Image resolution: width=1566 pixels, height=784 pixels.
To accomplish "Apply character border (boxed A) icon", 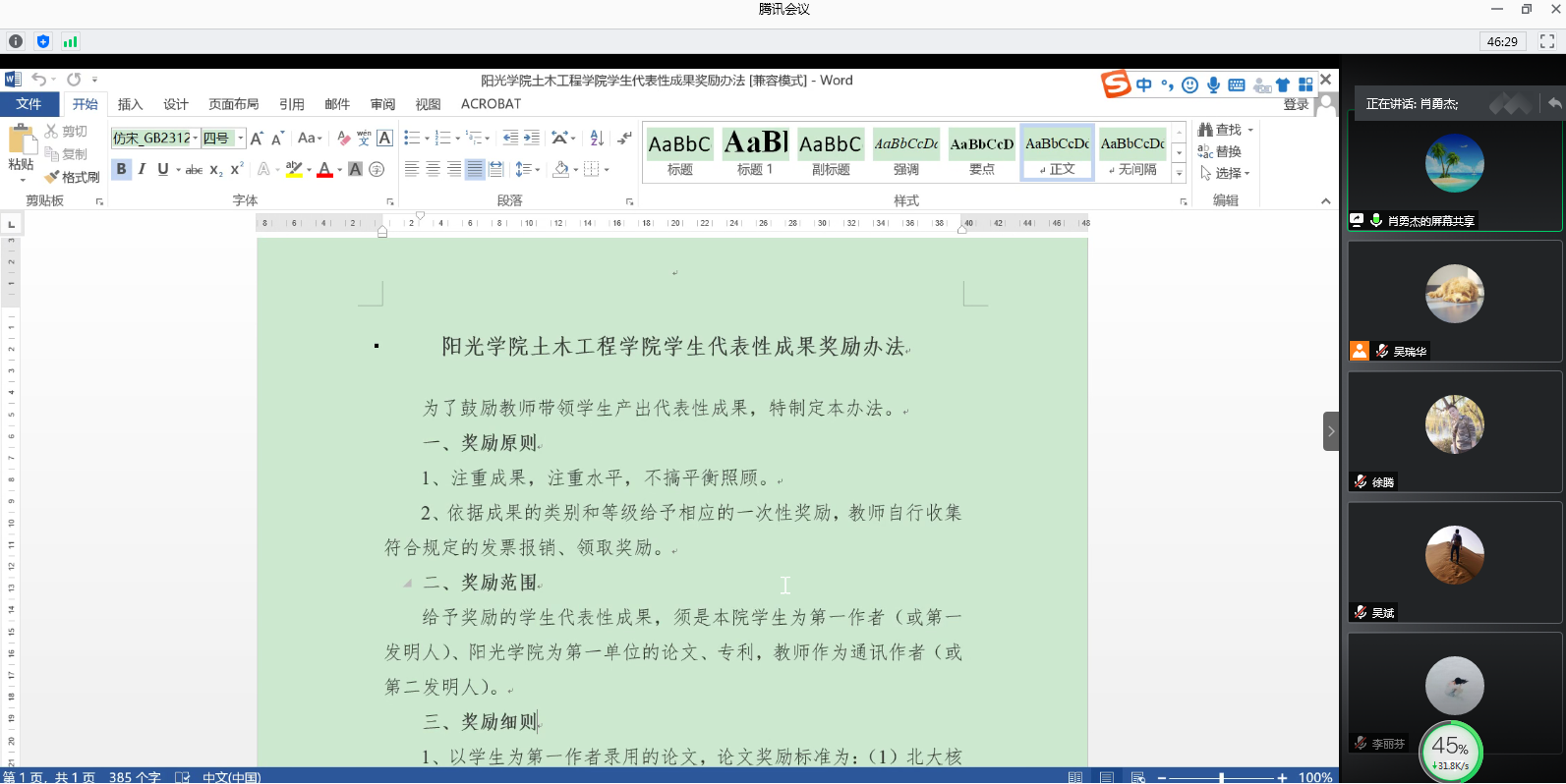I will (x=385, y=139).
